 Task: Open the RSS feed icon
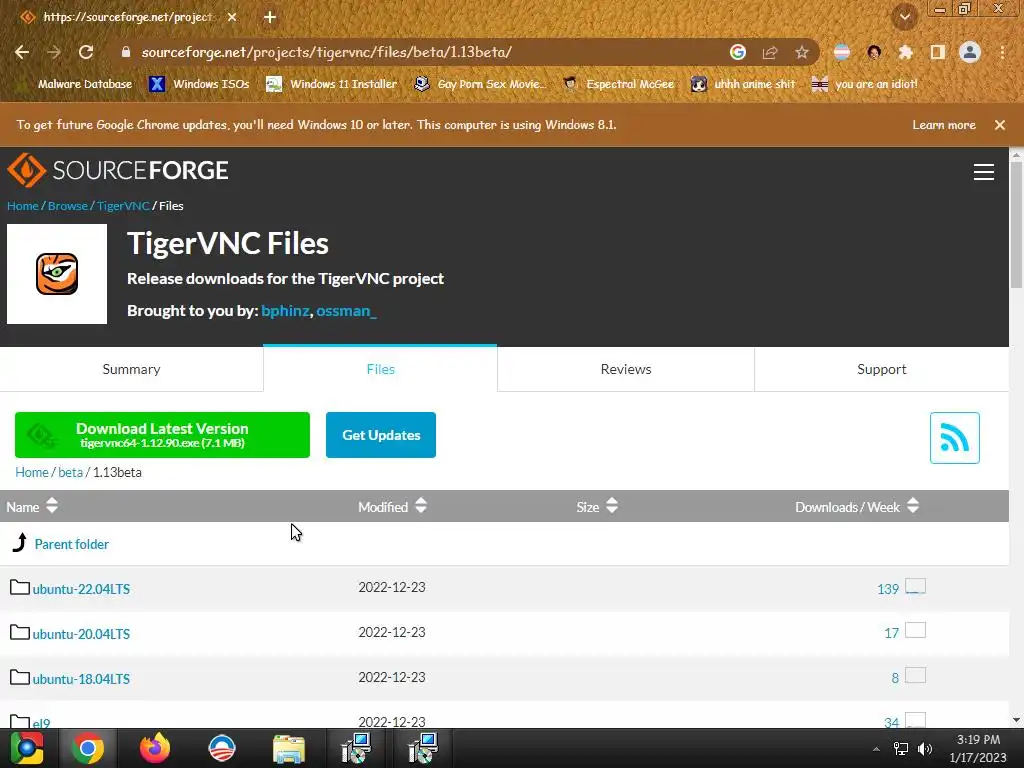coord(954,438)
